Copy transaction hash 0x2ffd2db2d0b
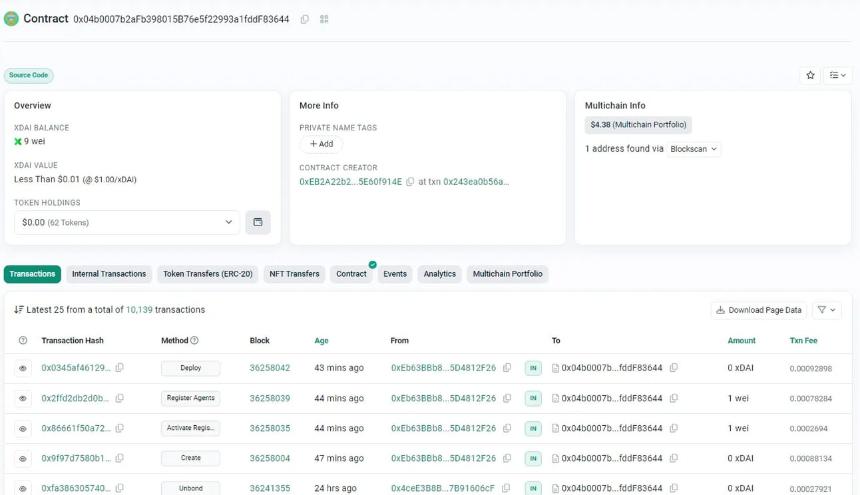This screenshot has height=495, width=860. click(x=120, y=397)
